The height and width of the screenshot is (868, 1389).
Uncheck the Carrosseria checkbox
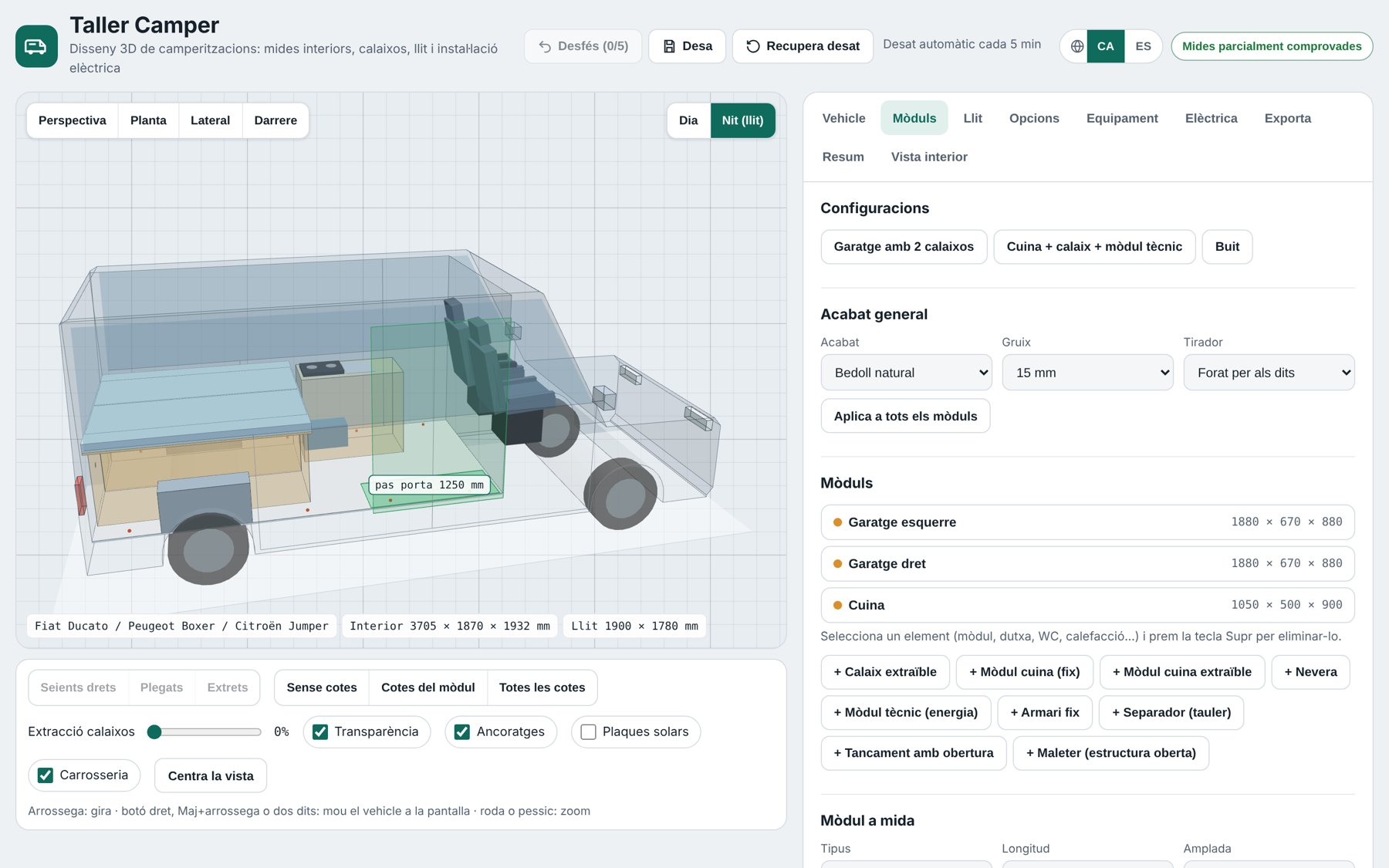[x=46, y=775]
